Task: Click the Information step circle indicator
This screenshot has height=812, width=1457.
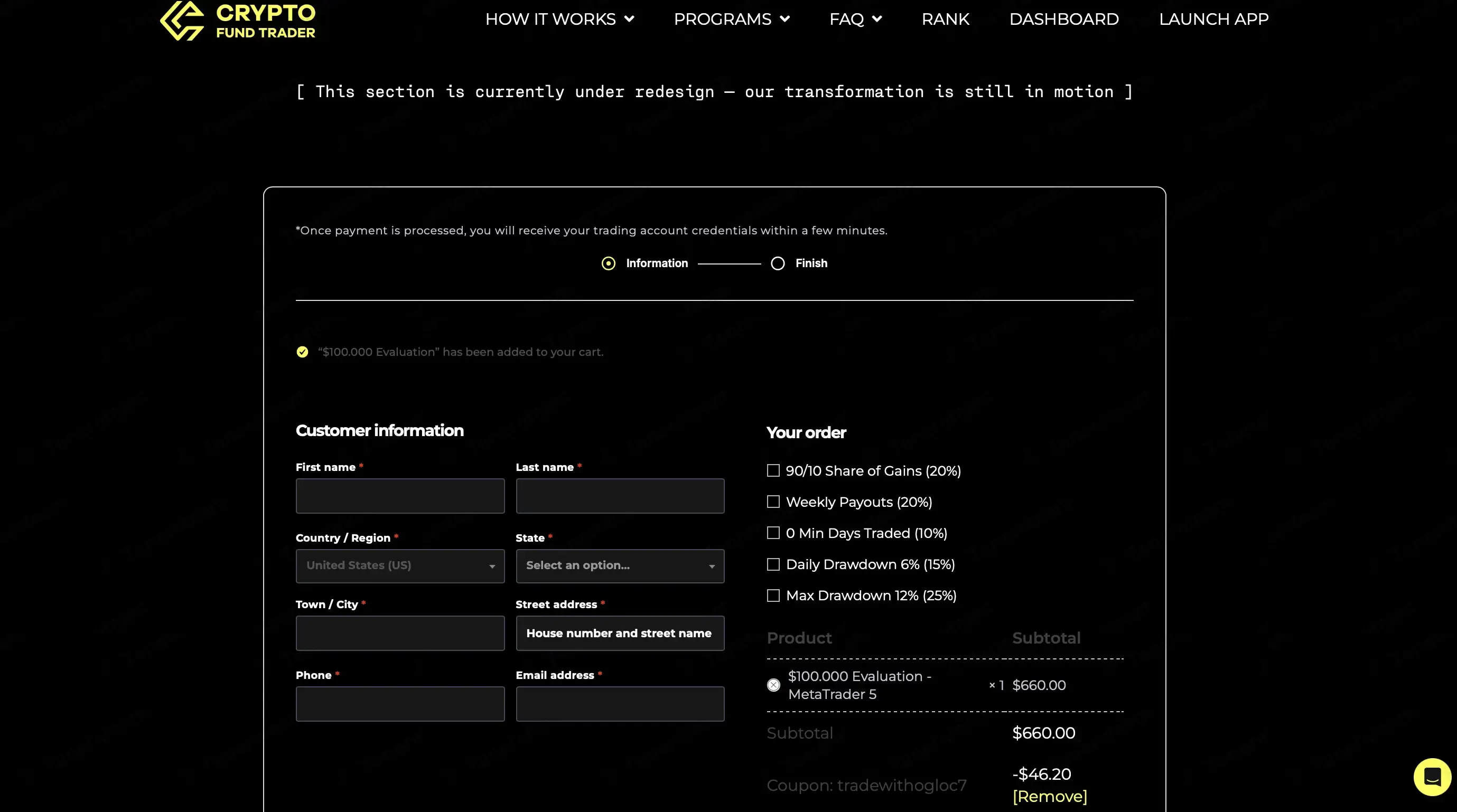Action: 608,263
